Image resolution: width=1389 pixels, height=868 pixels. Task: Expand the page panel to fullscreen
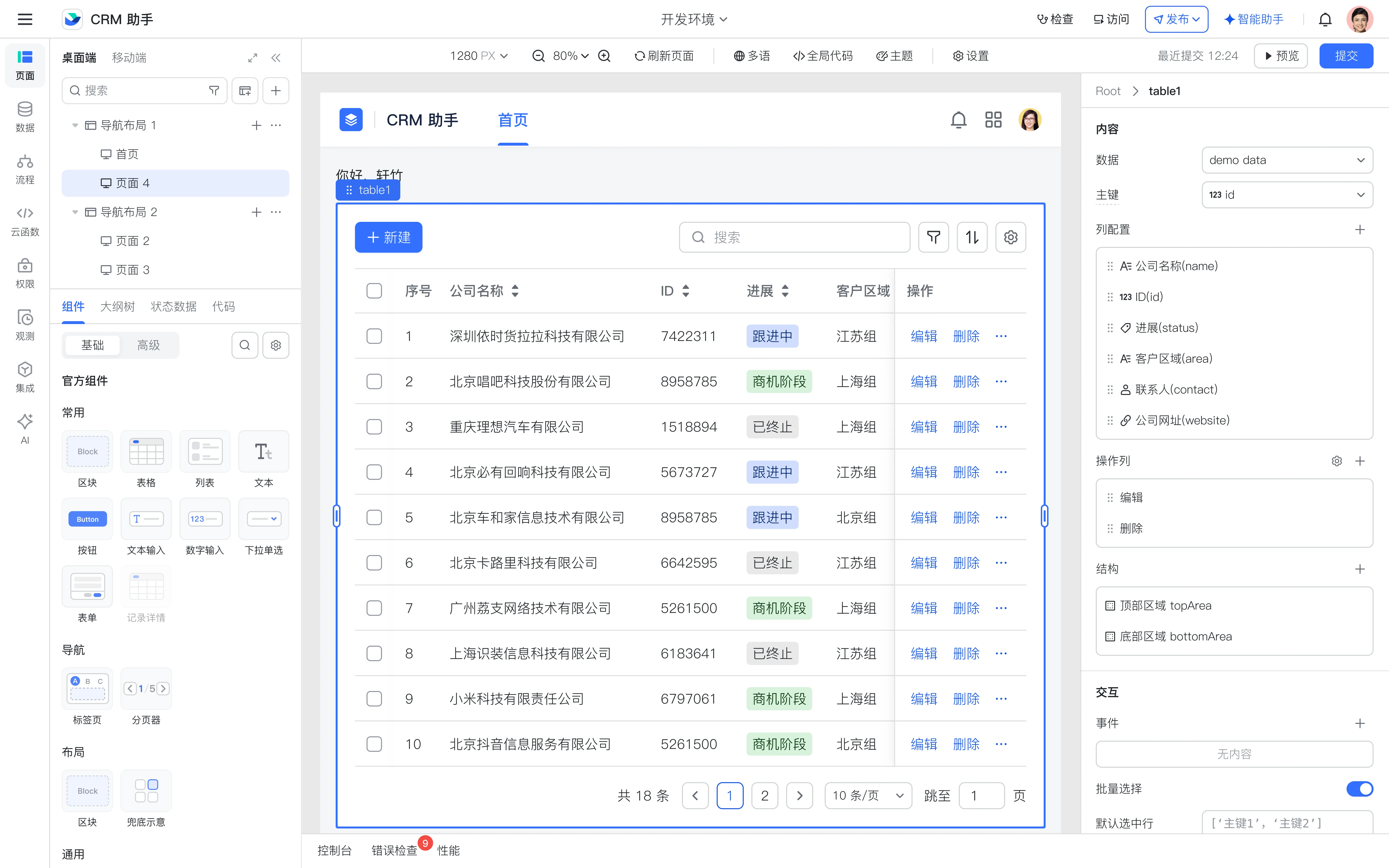click(x=252, y=57)
